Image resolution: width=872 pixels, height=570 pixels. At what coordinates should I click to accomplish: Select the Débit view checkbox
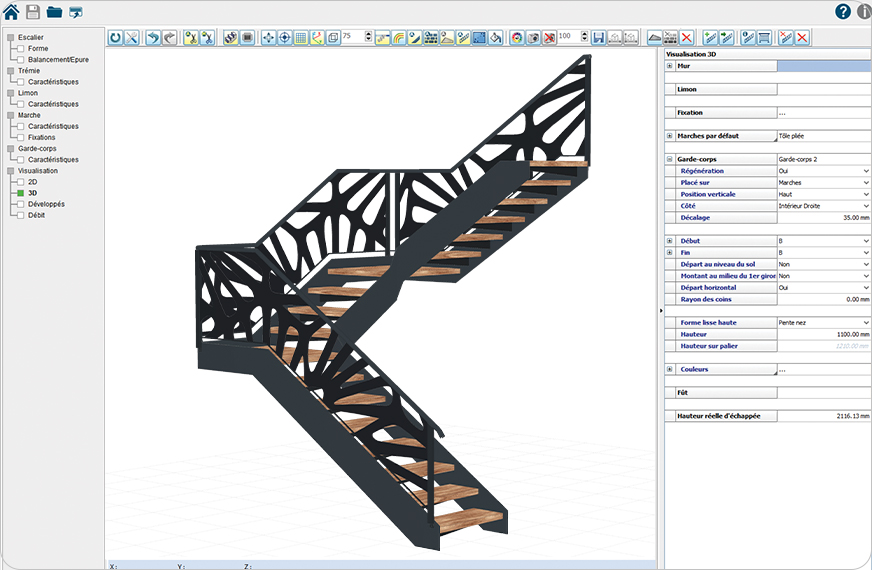20,215
